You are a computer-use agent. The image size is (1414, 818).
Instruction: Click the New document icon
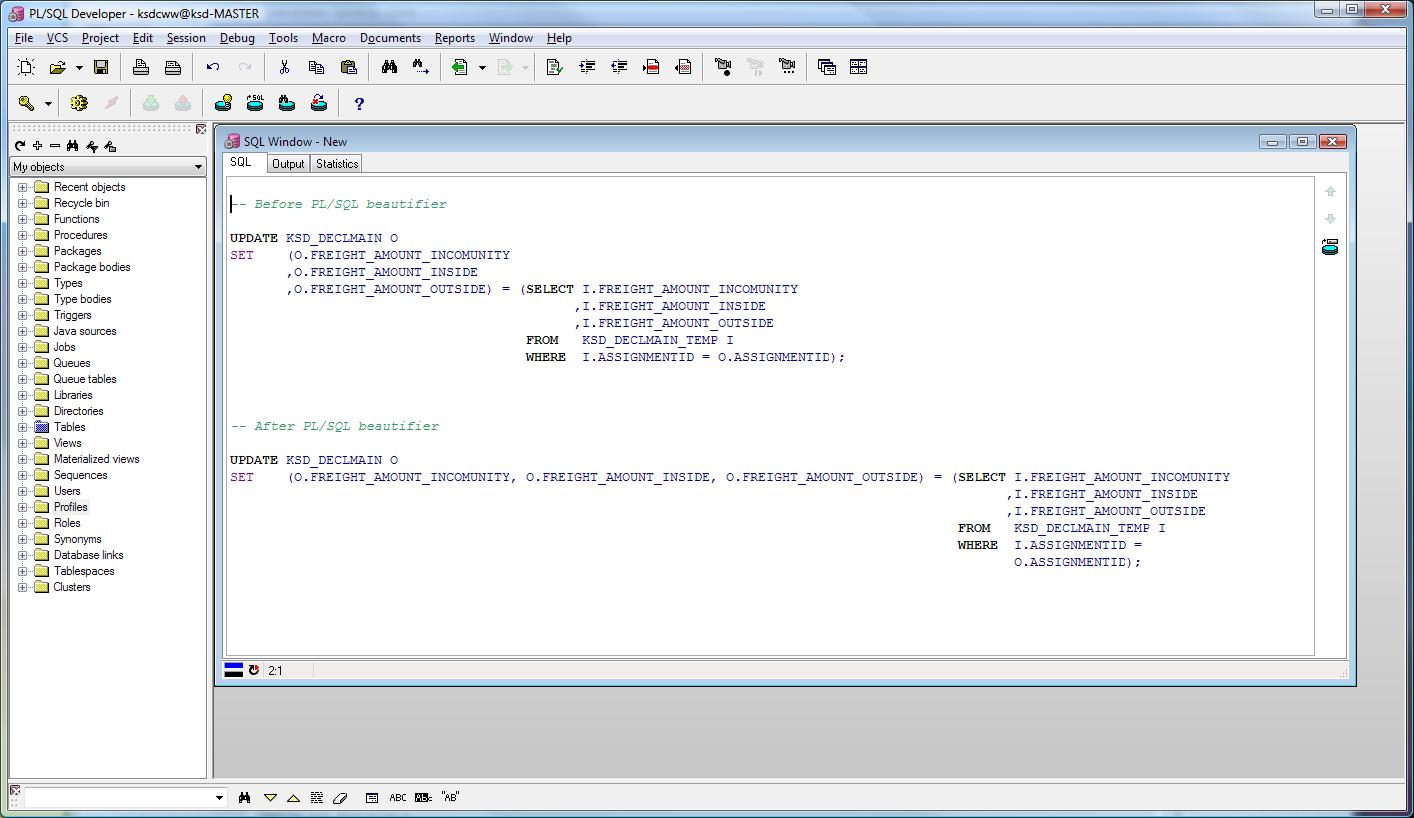(x=27, y=67)
